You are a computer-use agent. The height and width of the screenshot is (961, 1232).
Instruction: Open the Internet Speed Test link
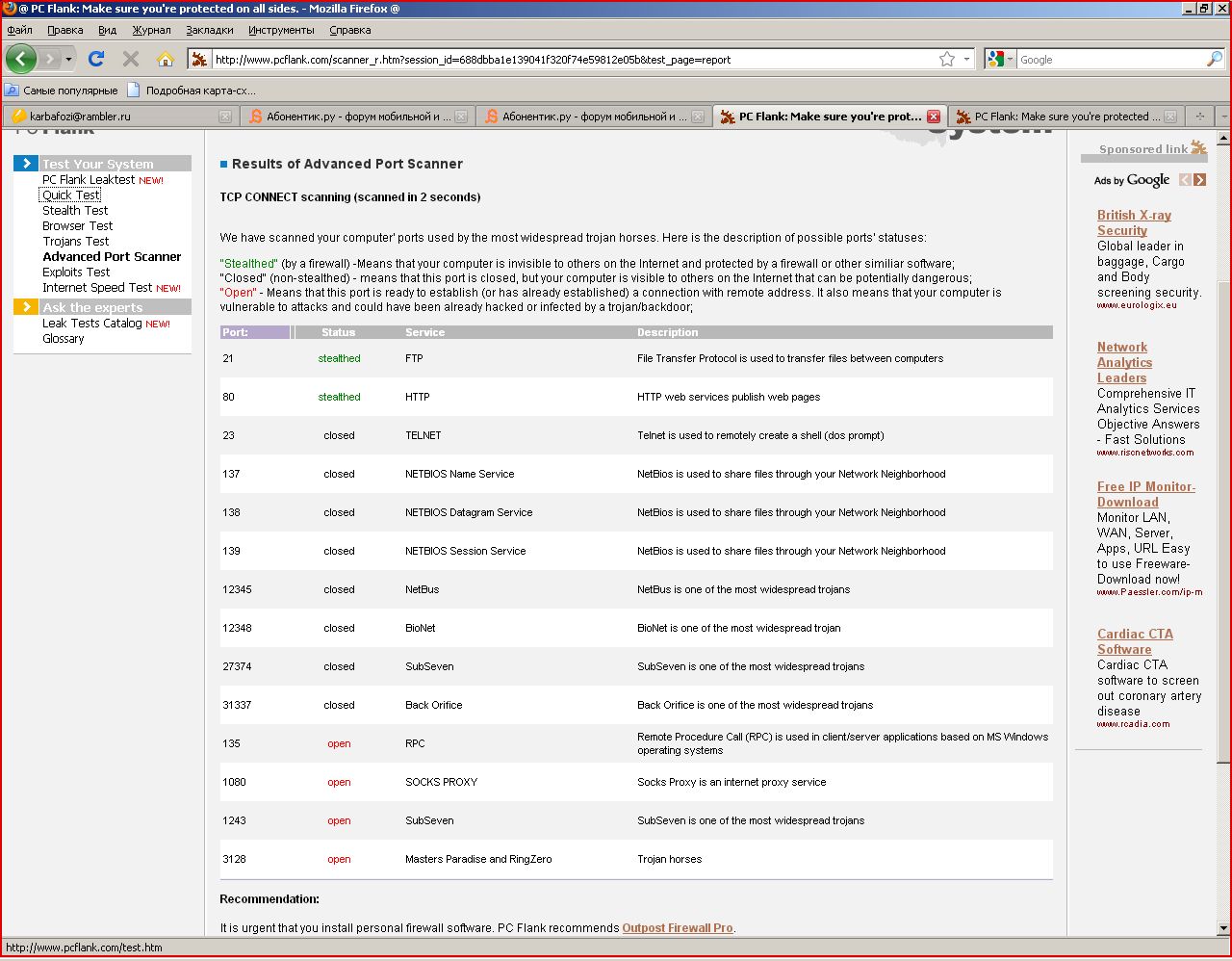tap(97, 287)
